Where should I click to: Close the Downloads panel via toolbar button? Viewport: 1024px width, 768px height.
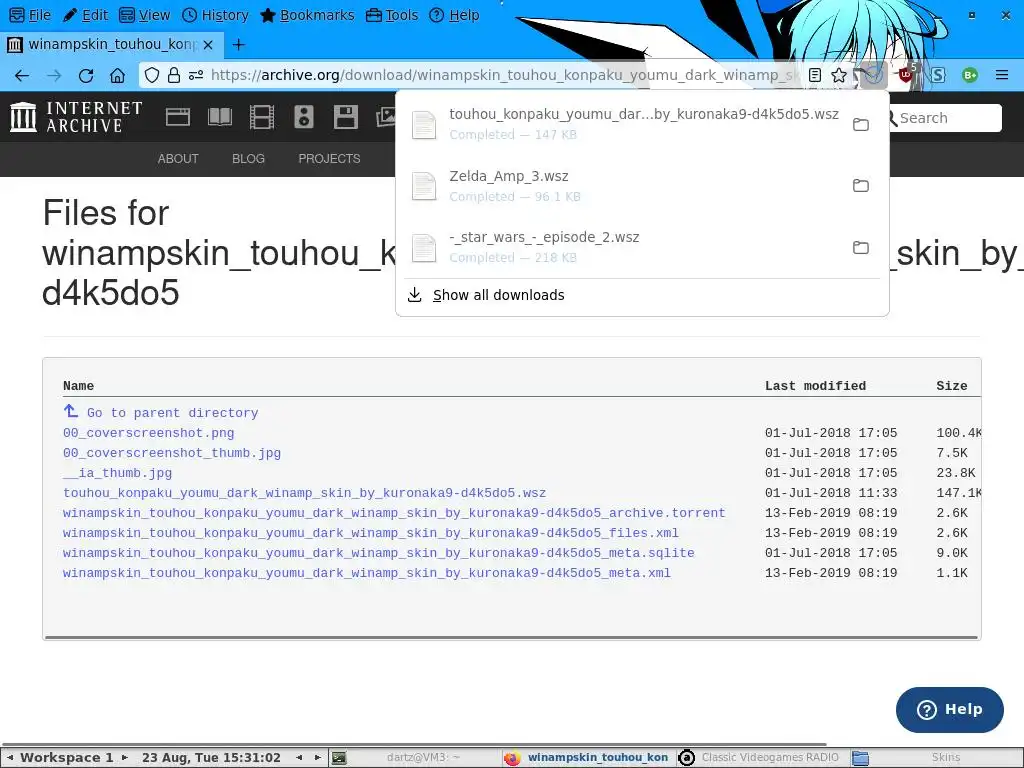pos(873,75)
